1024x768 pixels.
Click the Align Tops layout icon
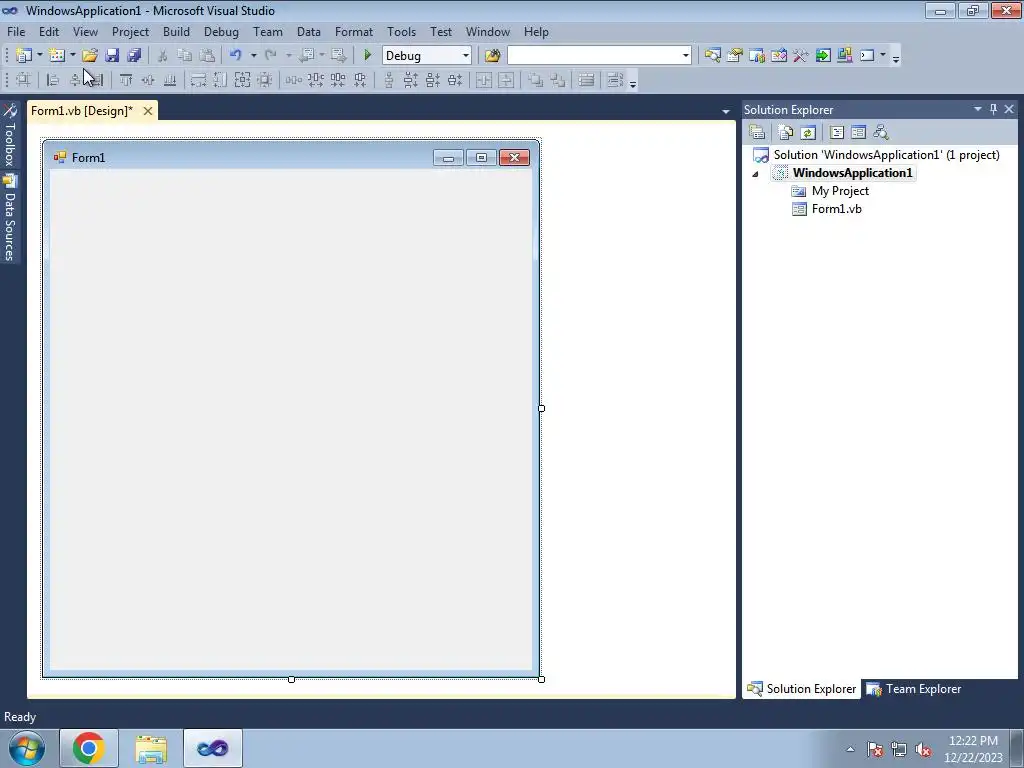coord(126,80)
